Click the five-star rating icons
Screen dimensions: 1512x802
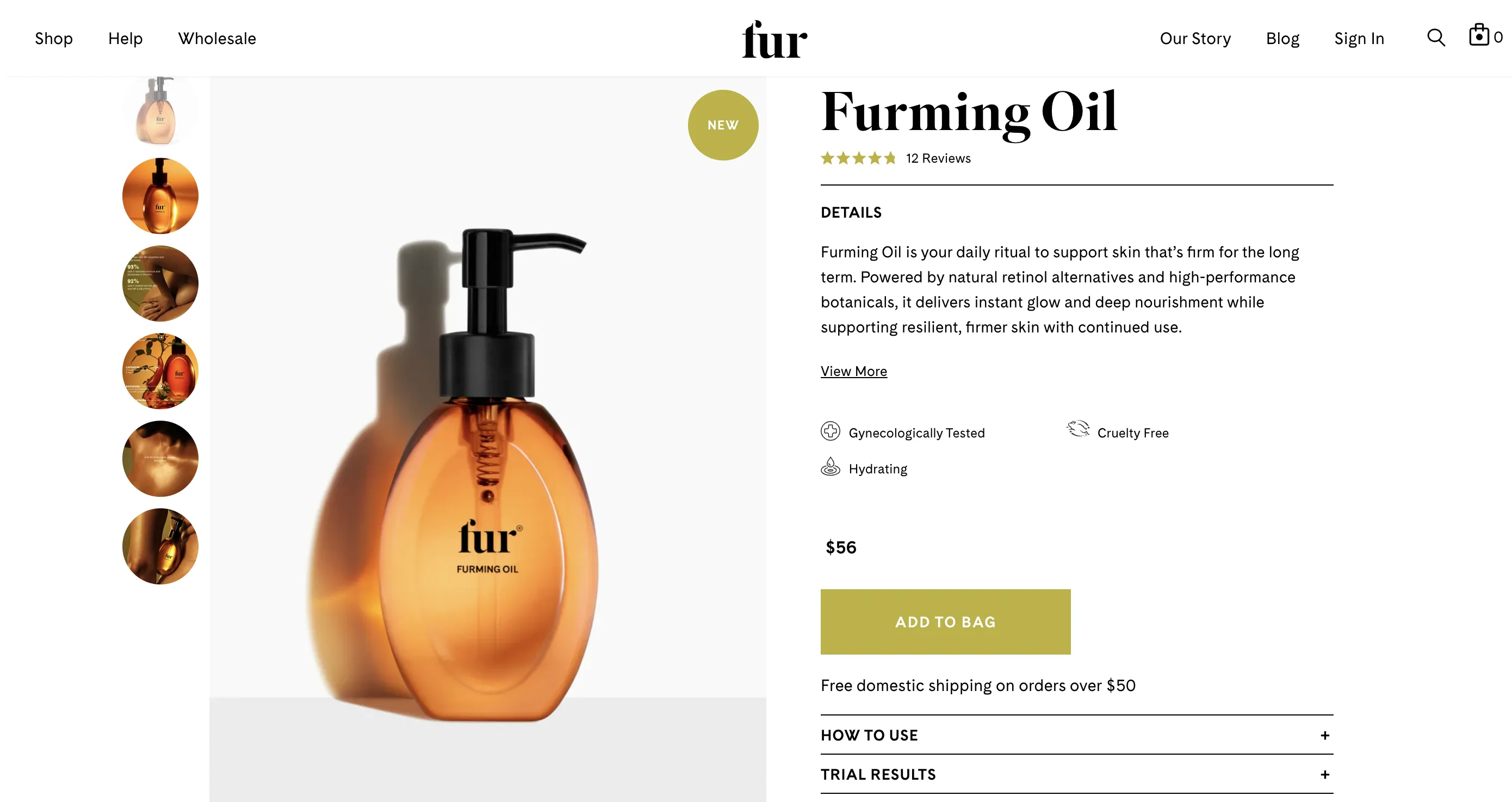point(858,158)
